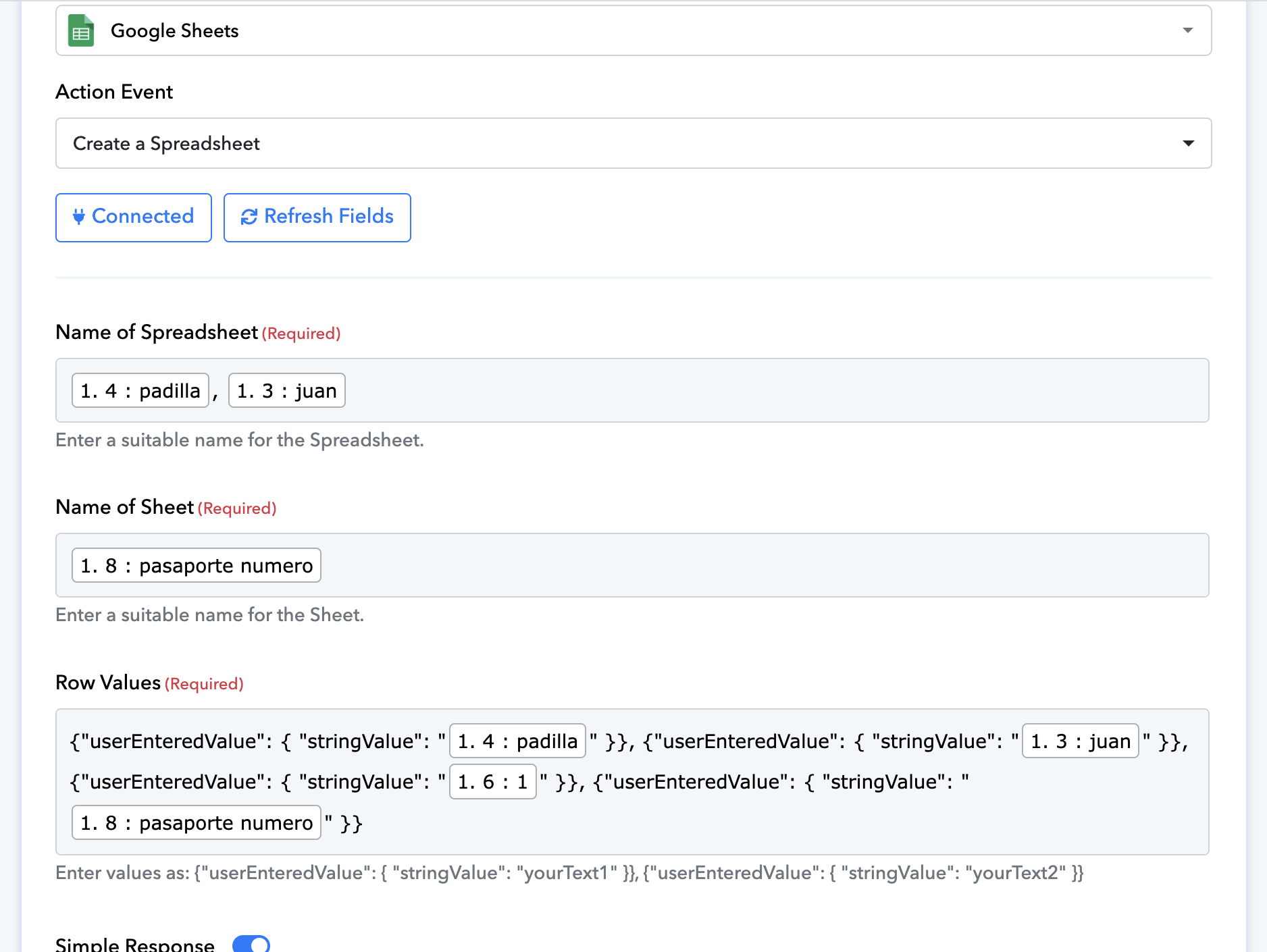The image size is (1267, 952).
Task: Click the Connected button
Action: point(134,217)
